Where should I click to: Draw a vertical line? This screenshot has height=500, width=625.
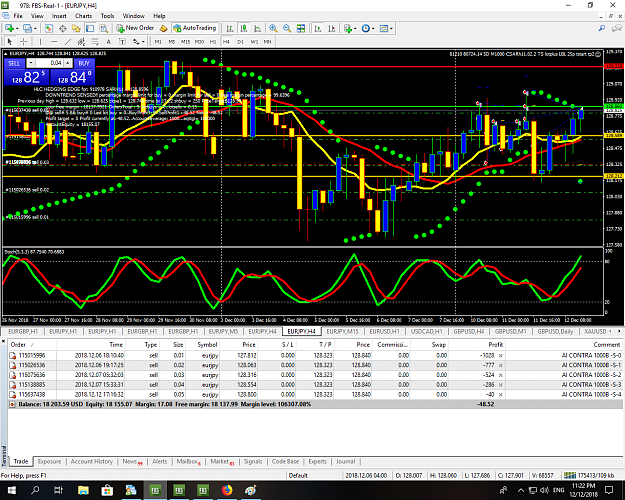point(40,41)
